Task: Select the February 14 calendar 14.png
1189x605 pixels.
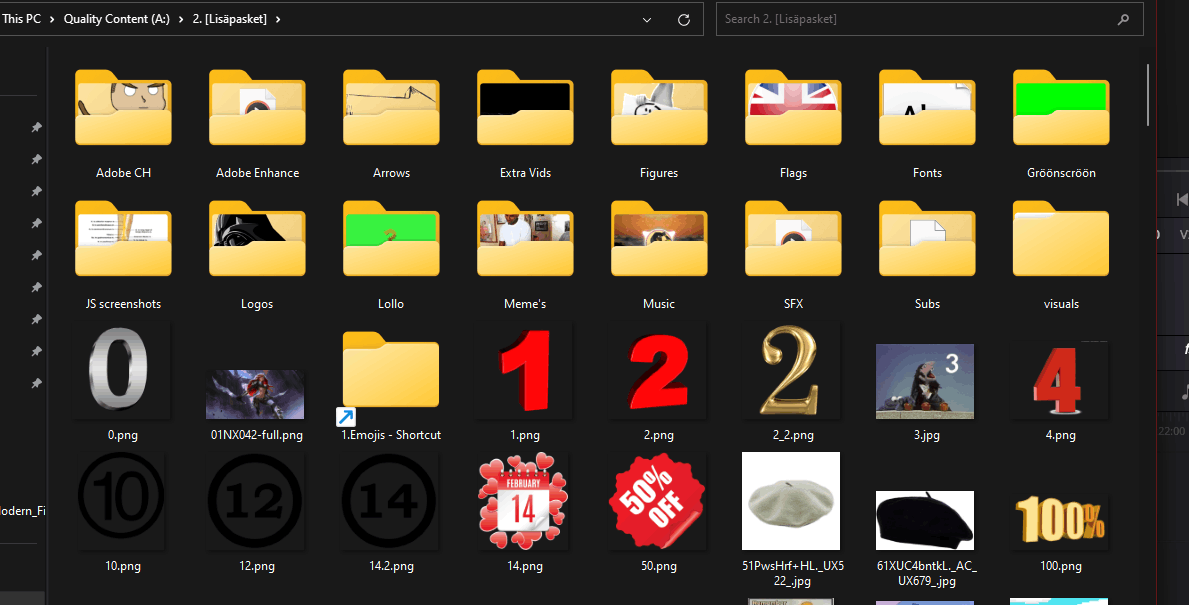Action: tap(523, 500)
